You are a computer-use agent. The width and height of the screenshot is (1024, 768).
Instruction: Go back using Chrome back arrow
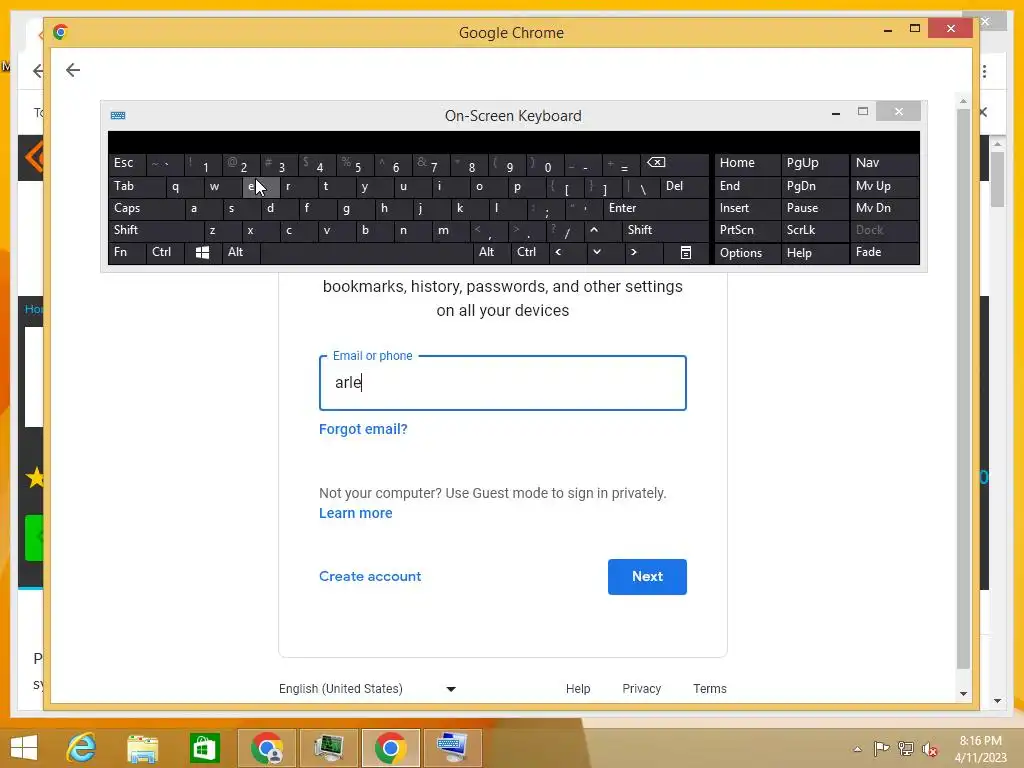pyautogui.click(x=73, y=70)
